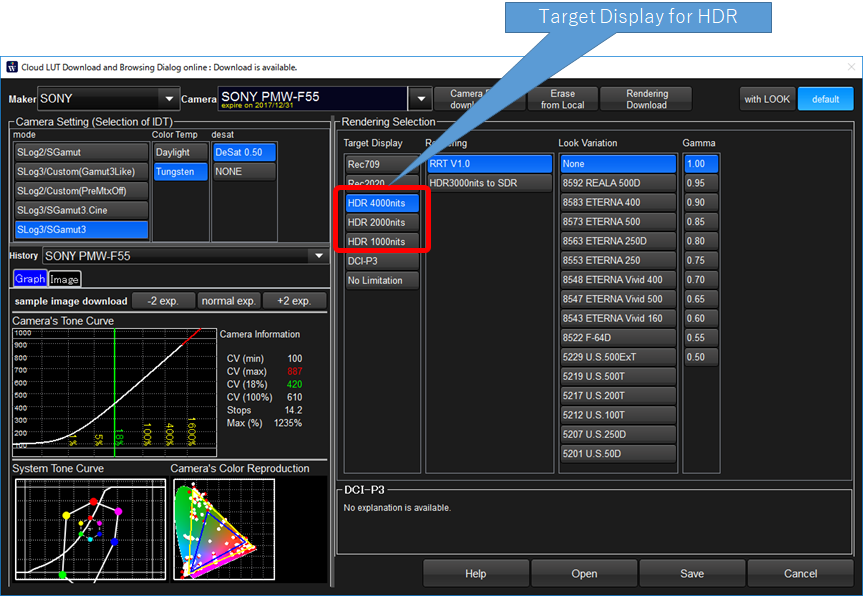Switch to the Graph tab

point(30,278)
